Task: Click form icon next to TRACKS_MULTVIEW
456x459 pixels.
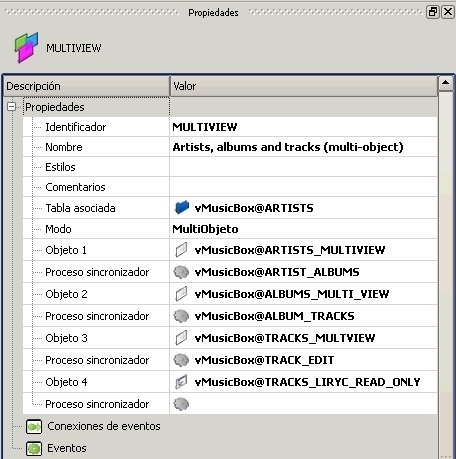Action: click(x=181, y=338)
